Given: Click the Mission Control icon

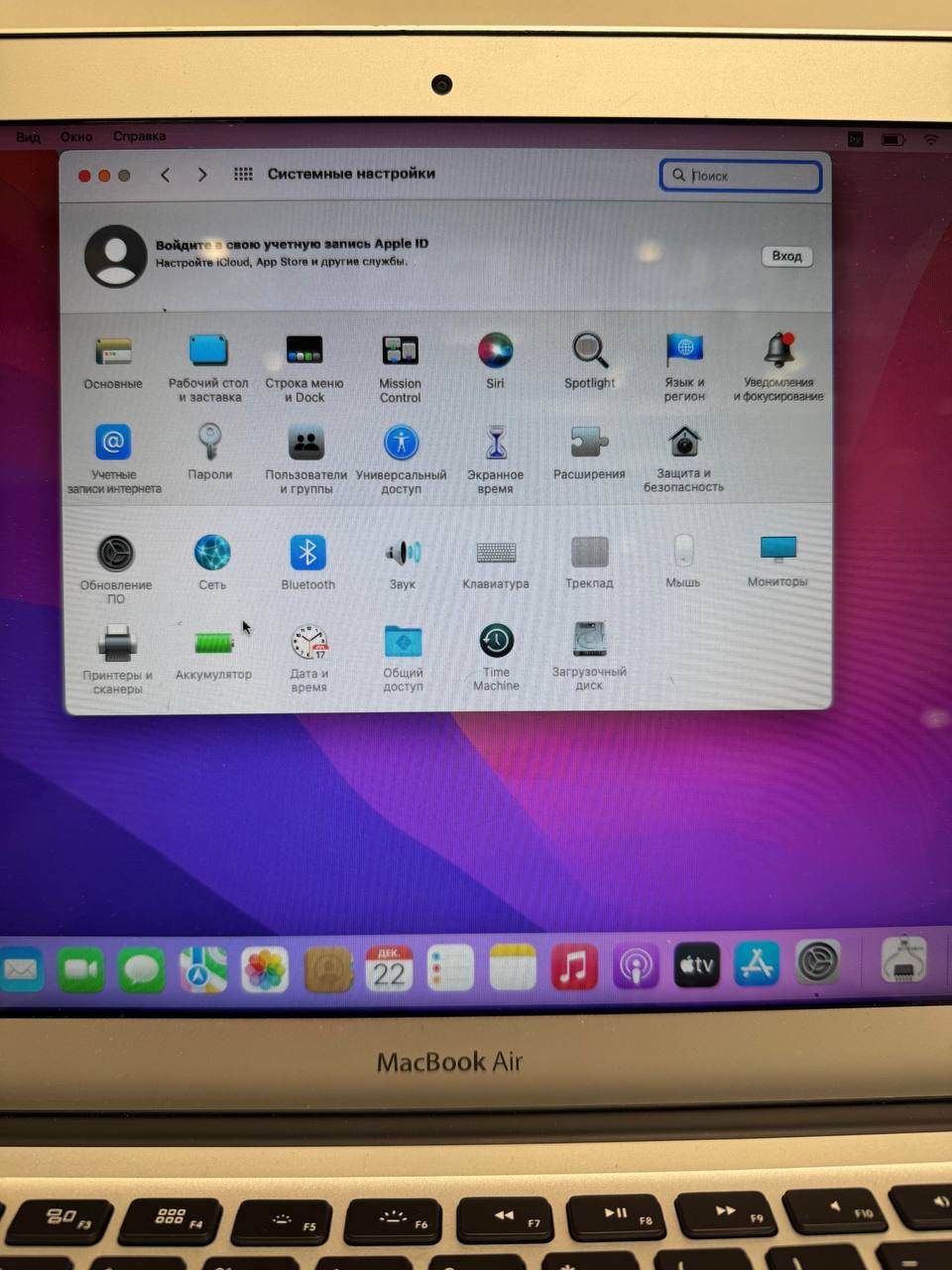Looking at the screenshot, I should click(x=400, y=351).
